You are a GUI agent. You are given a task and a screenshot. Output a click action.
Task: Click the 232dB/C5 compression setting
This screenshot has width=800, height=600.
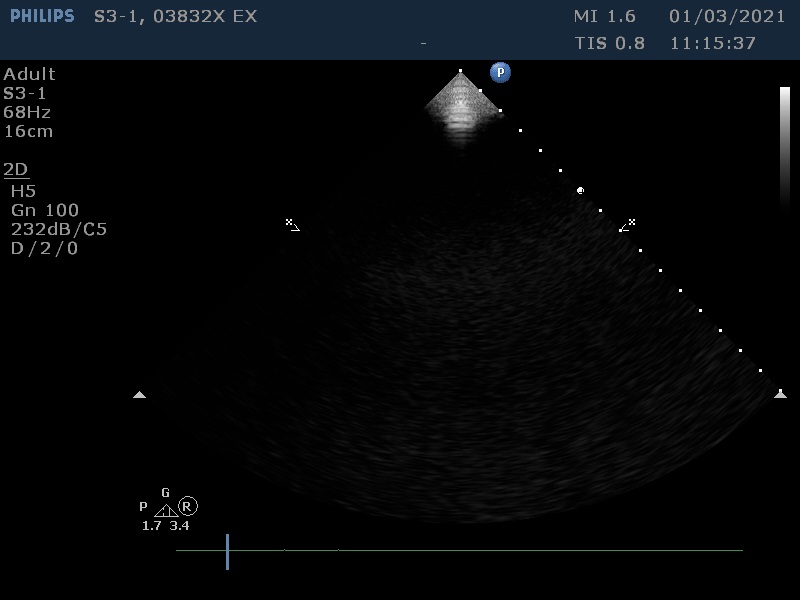pyautogui.click(x=59, y=229)
